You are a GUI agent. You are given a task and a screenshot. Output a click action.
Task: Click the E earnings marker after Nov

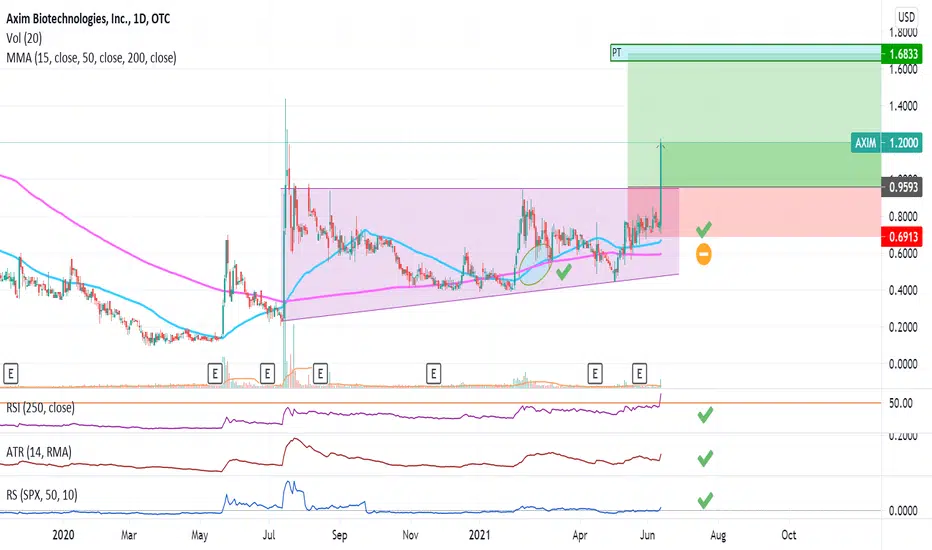click(433, 373)
